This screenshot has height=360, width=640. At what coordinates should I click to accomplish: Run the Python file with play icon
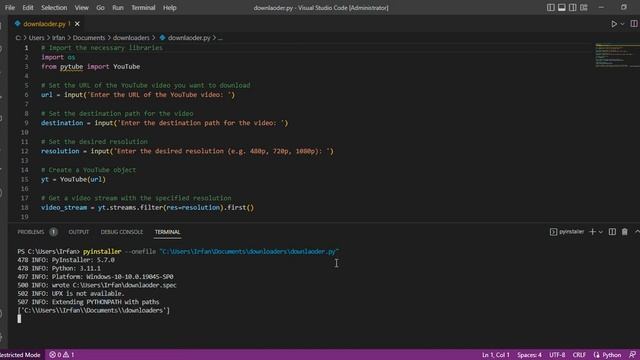pos(613,24)
